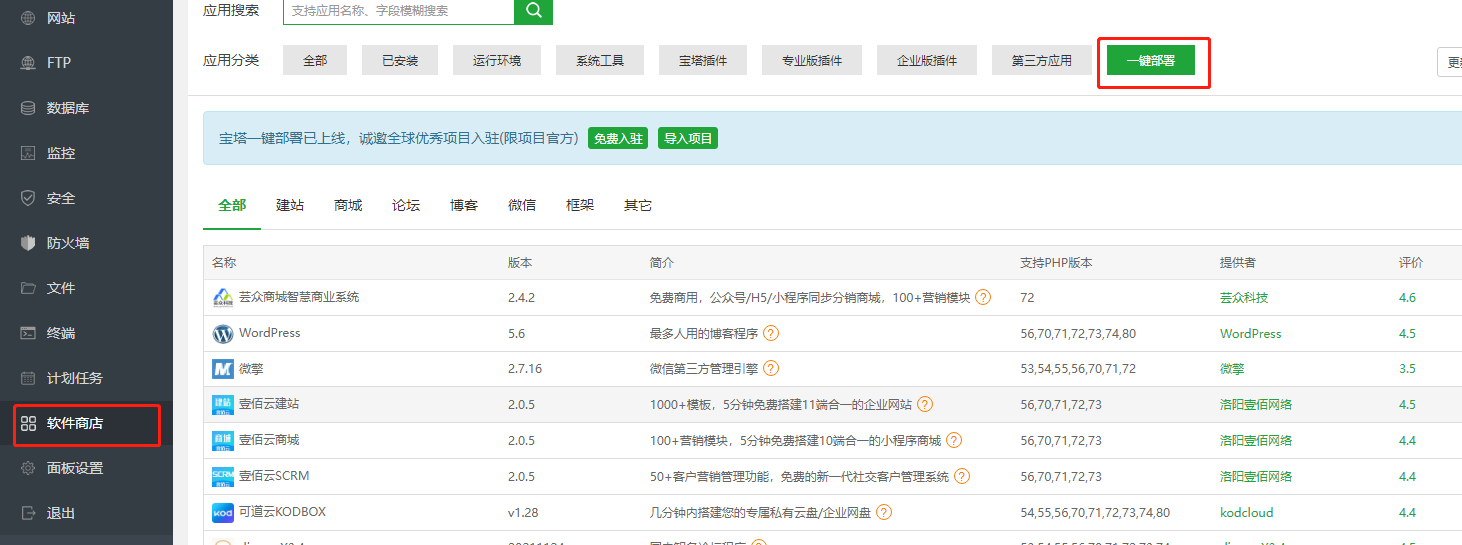1462x545 pixels.
Task: Click the 可道云KODBOX logo icon
Action: (223, 513)
